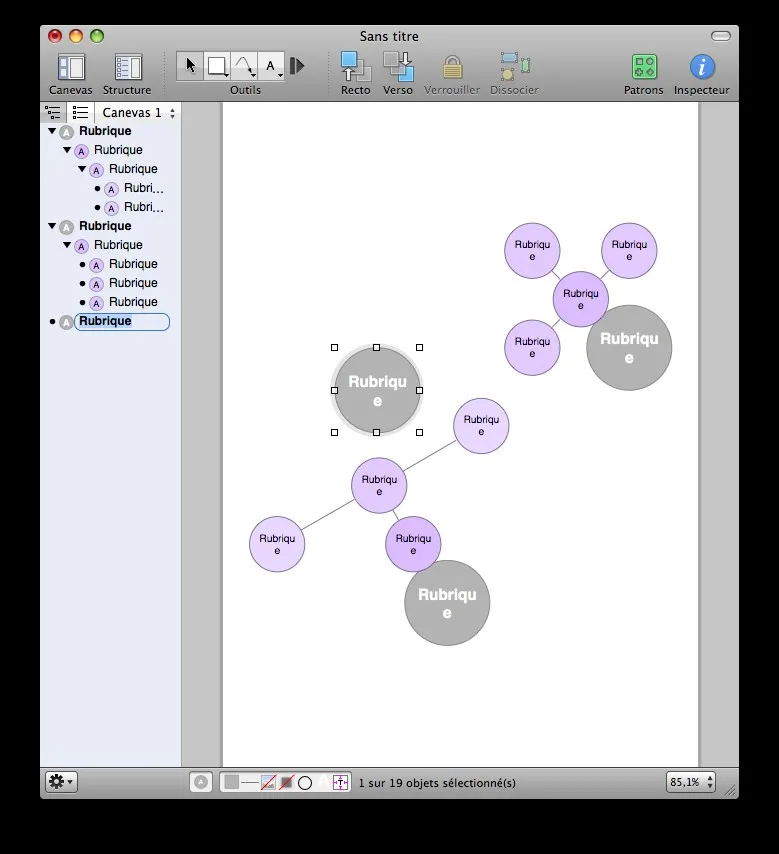Image resolution: width=779 pixels, height=854 pixels.
Task: Open the gear action menu at bottom left
Action: click(60, 782)
